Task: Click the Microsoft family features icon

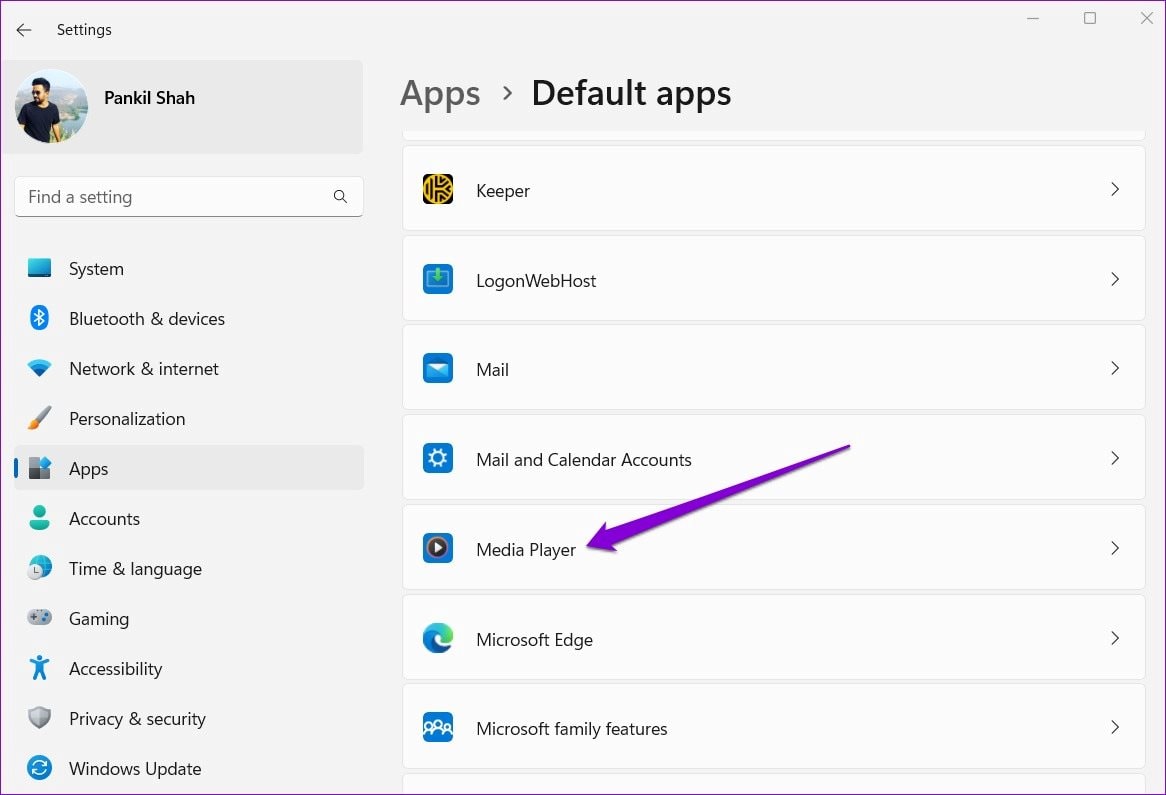Action: (x=438, y=727)
